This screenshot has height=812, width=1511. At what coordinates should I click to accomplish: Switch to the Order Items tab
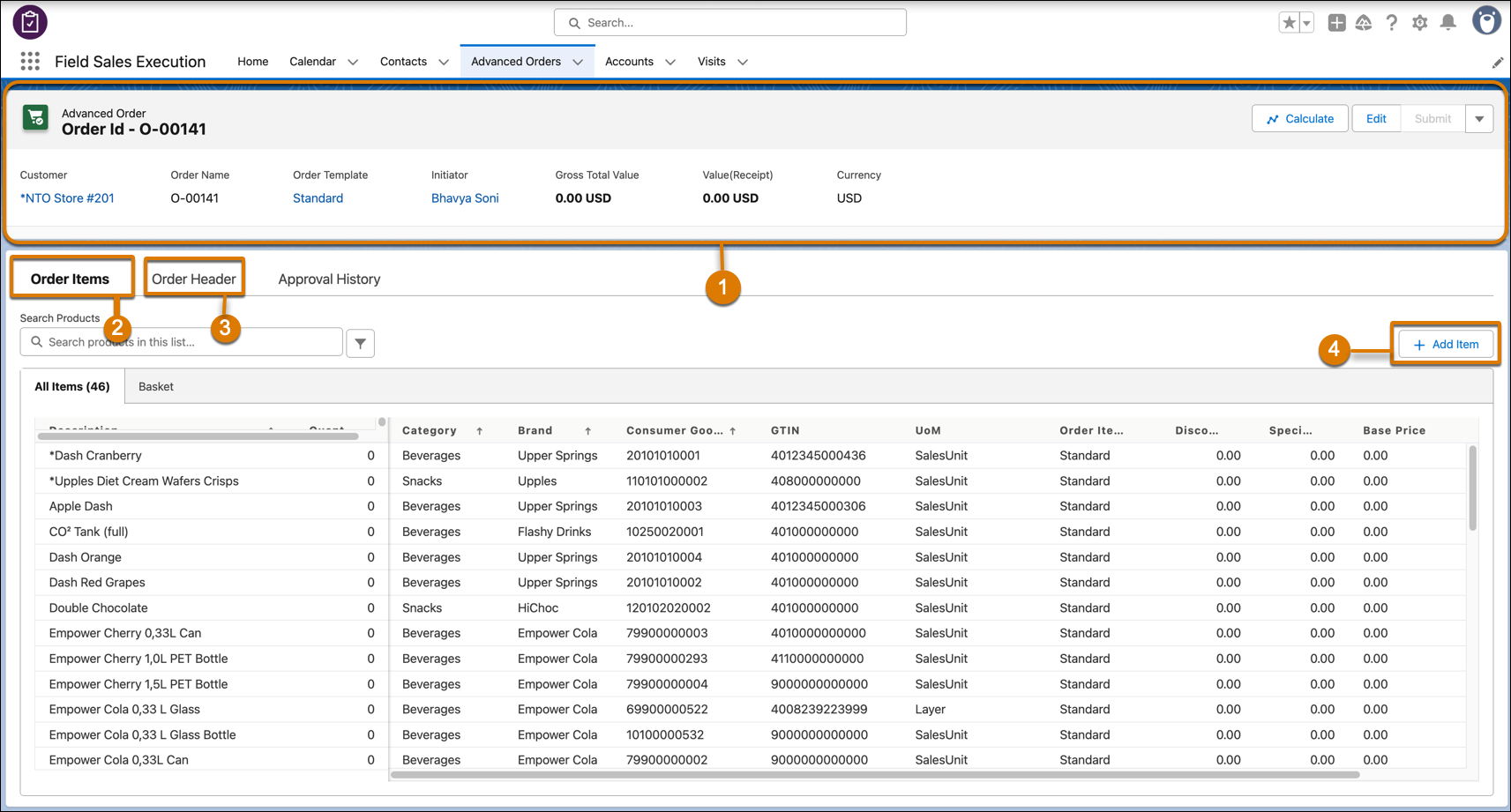[71, 279]
